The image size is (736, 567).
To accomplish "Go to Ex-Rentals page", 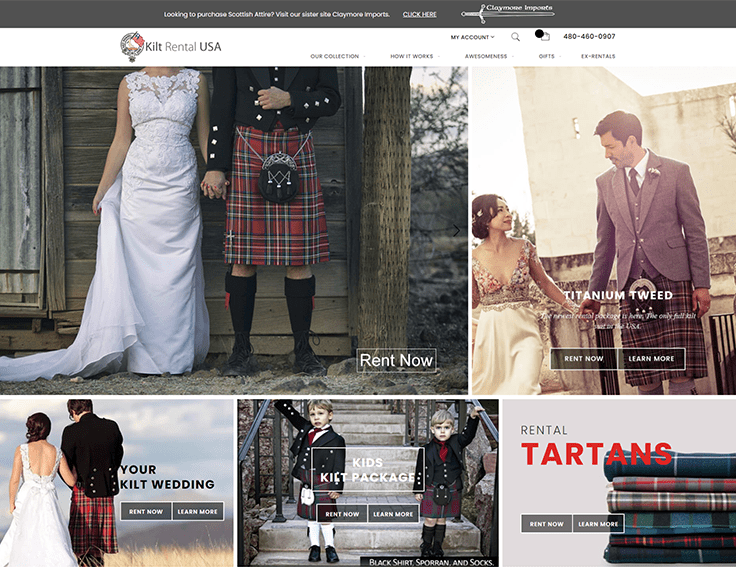I will [598, 56].
